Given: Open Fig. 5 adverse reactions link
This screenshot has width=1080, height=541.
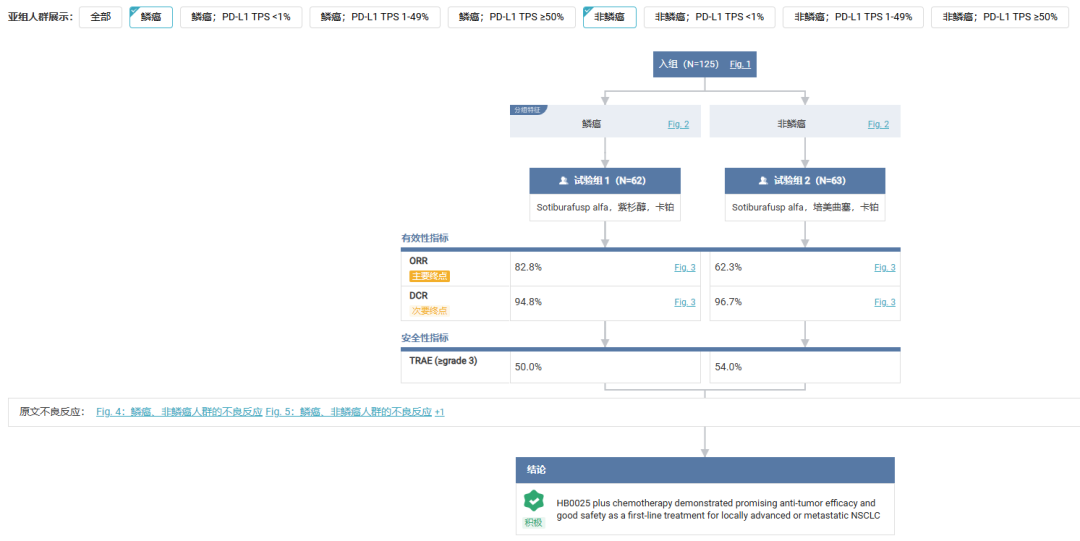Looking at the screenshot, I should click(x=349, y=411).
